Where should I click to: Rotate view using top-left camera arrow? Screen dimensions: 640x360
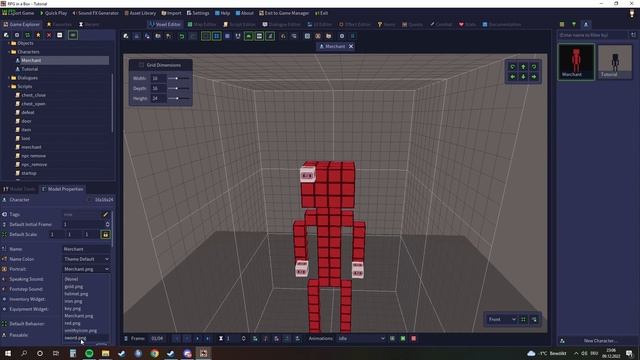coord(513,67)
